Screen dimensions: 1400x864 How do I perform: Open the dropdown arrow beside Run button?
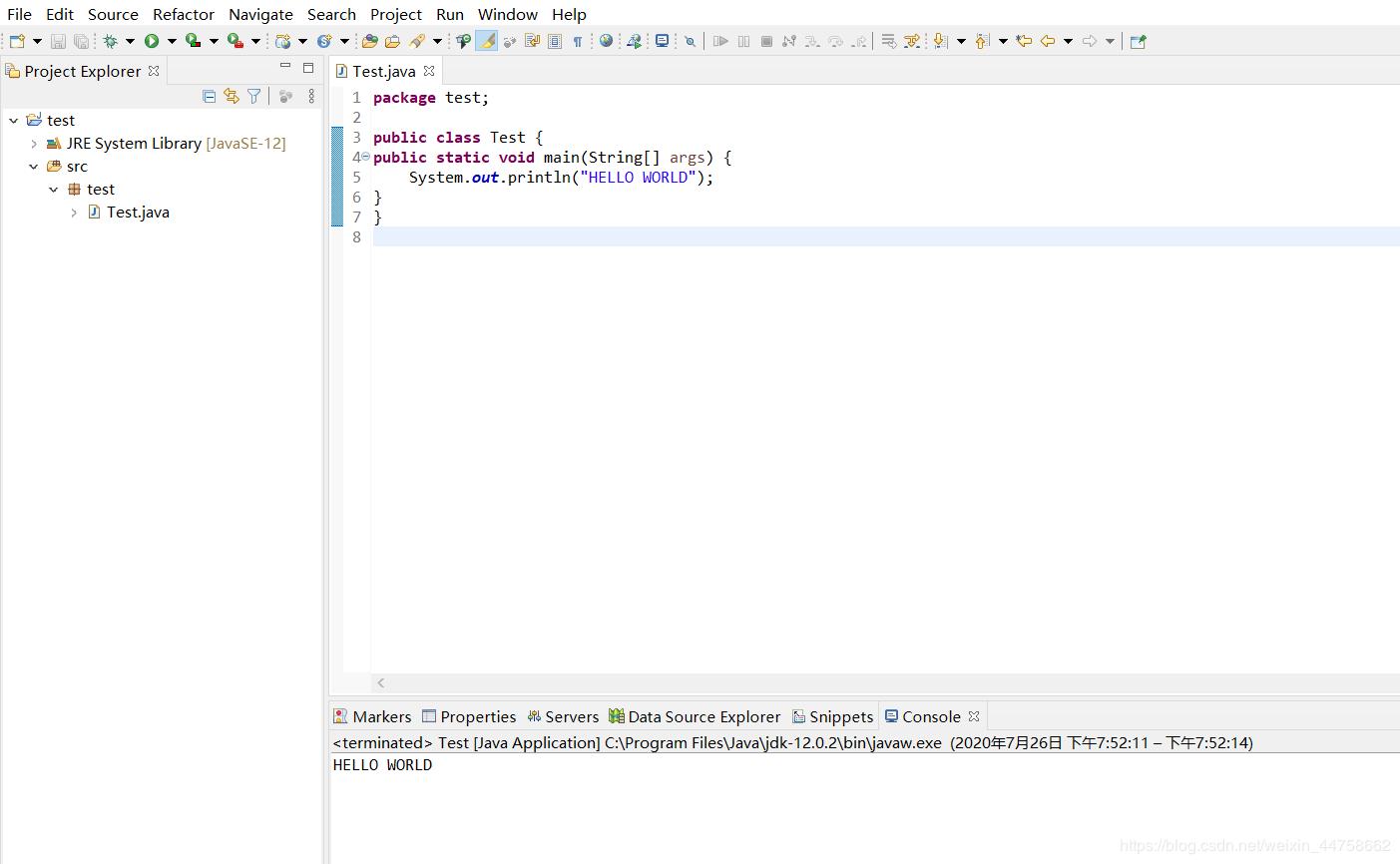tap(172, 41)
